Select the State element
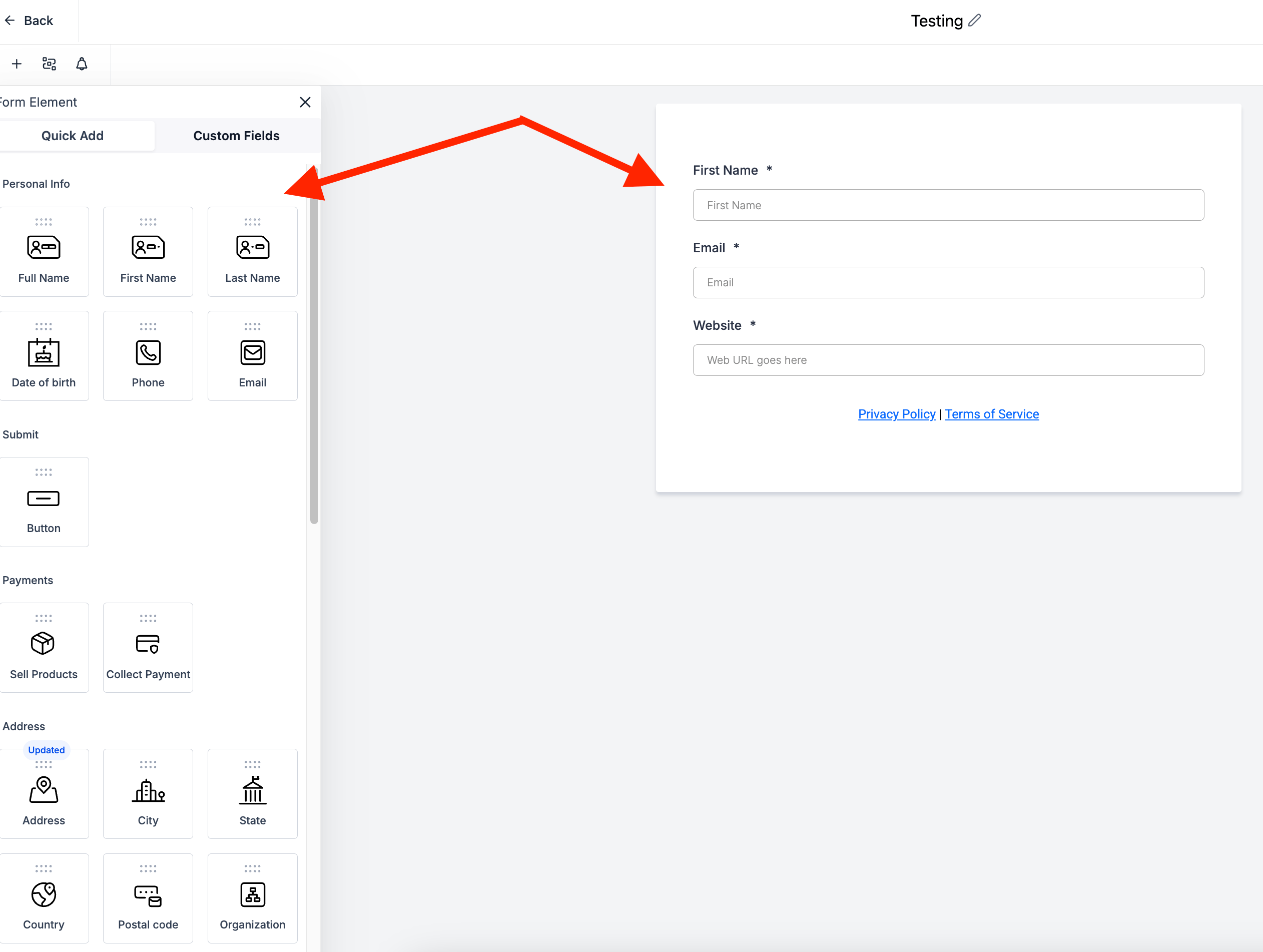The width and height of the screenshot is (1263, 952). [x=252, y=794]
